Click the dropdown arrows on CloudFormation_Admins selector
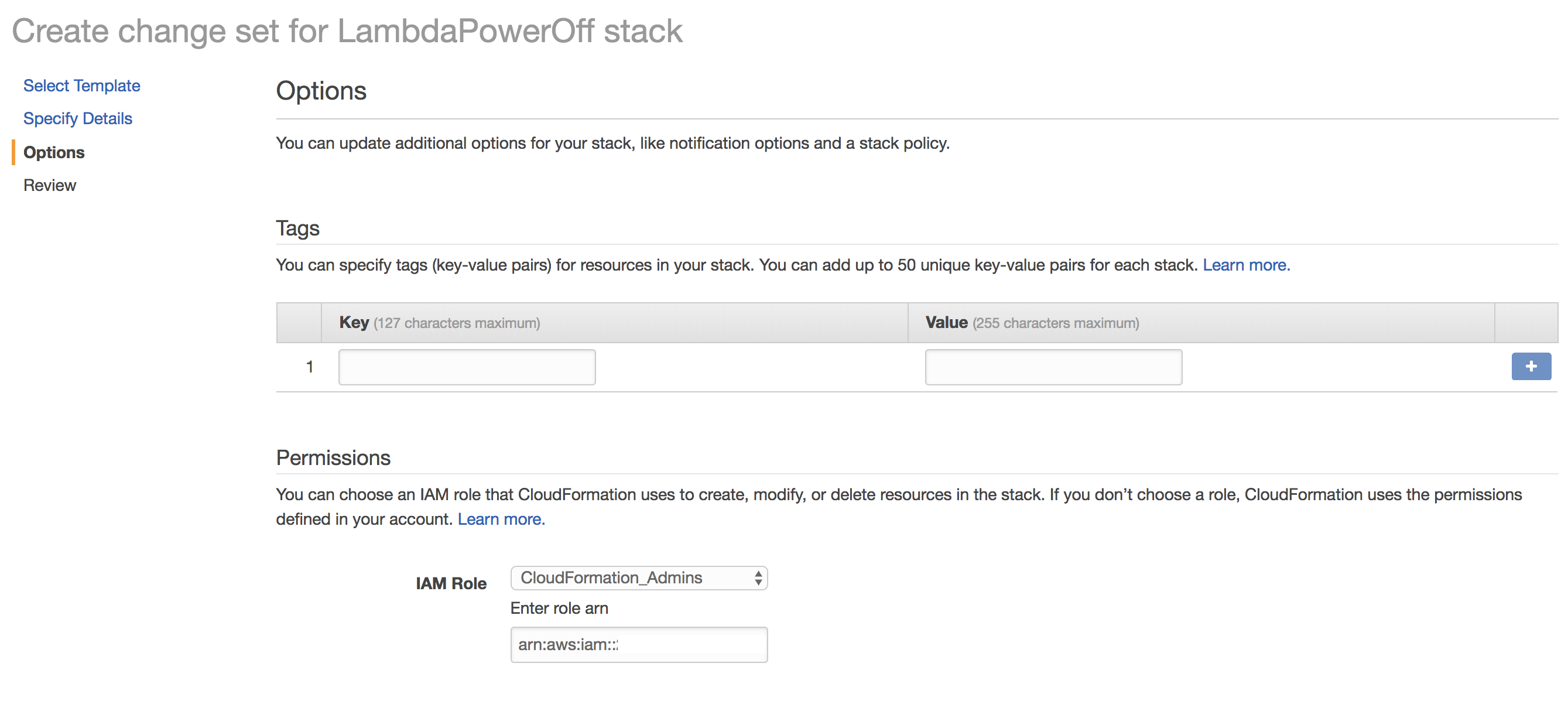 click(758, 577)
